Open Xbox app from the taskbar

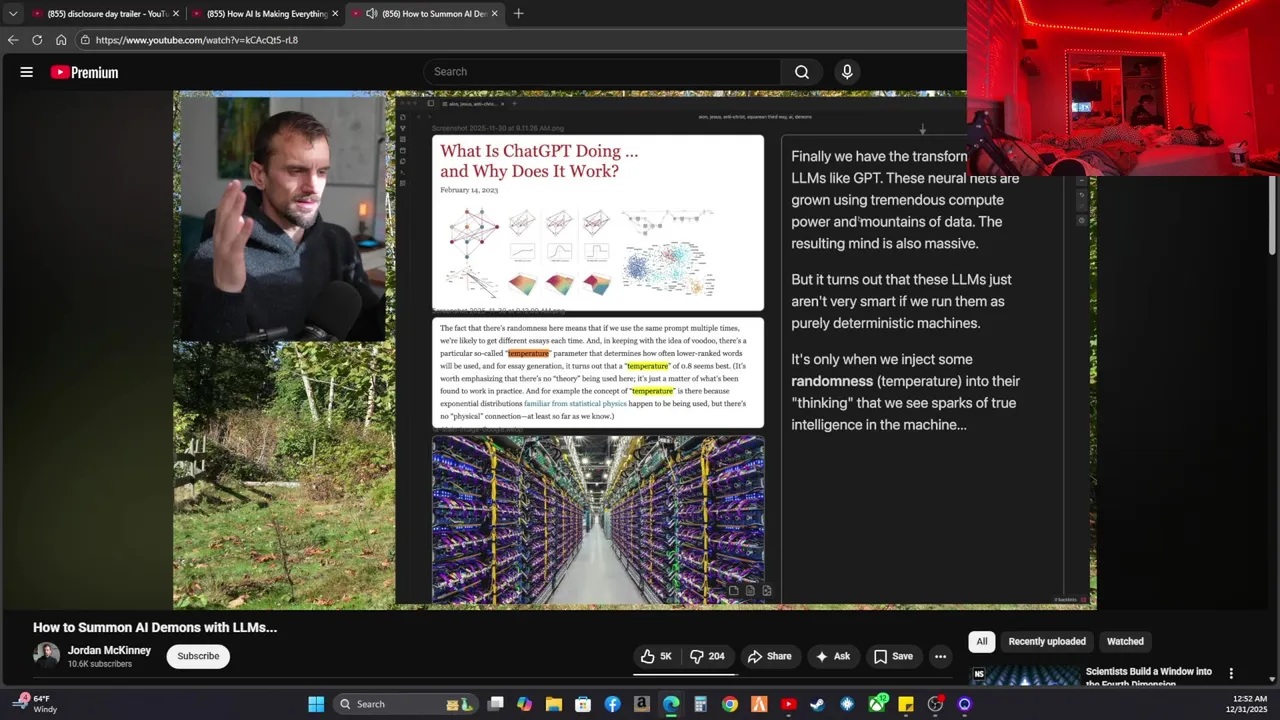point(877,704)
